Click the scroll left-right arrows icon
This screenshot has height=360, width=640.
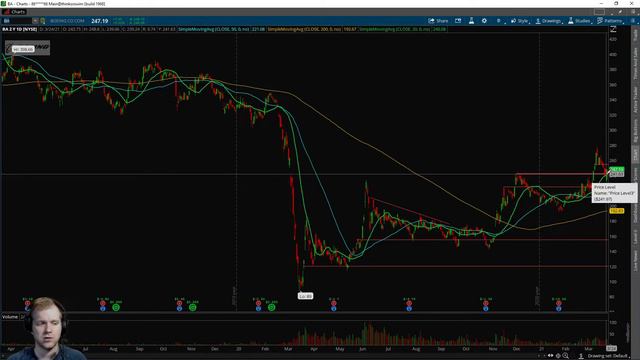point(550,356)
